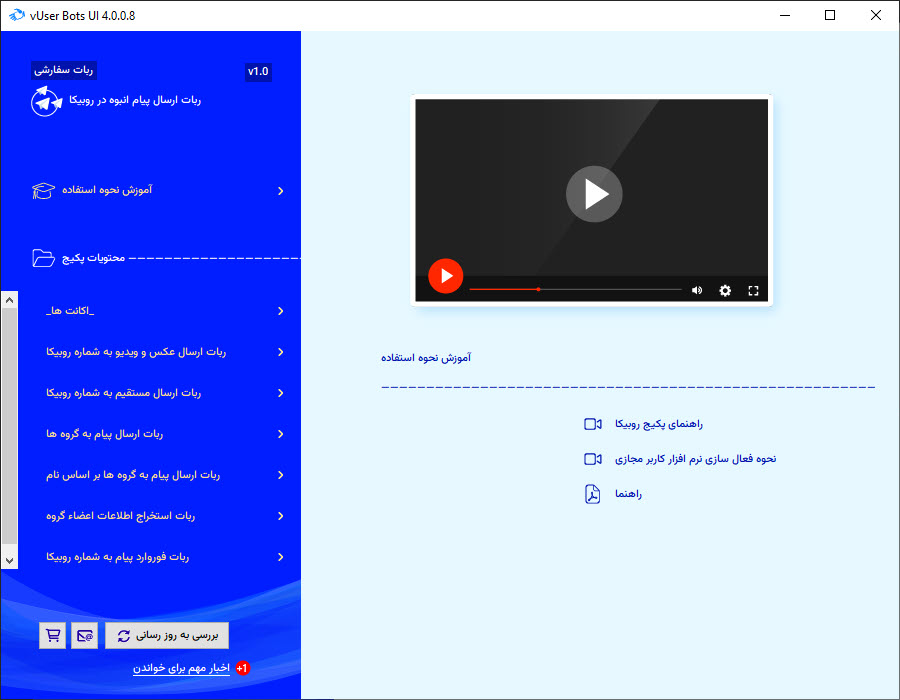
Task: Click the tutorial video thumbnail
Action: (x=592, y=200)
